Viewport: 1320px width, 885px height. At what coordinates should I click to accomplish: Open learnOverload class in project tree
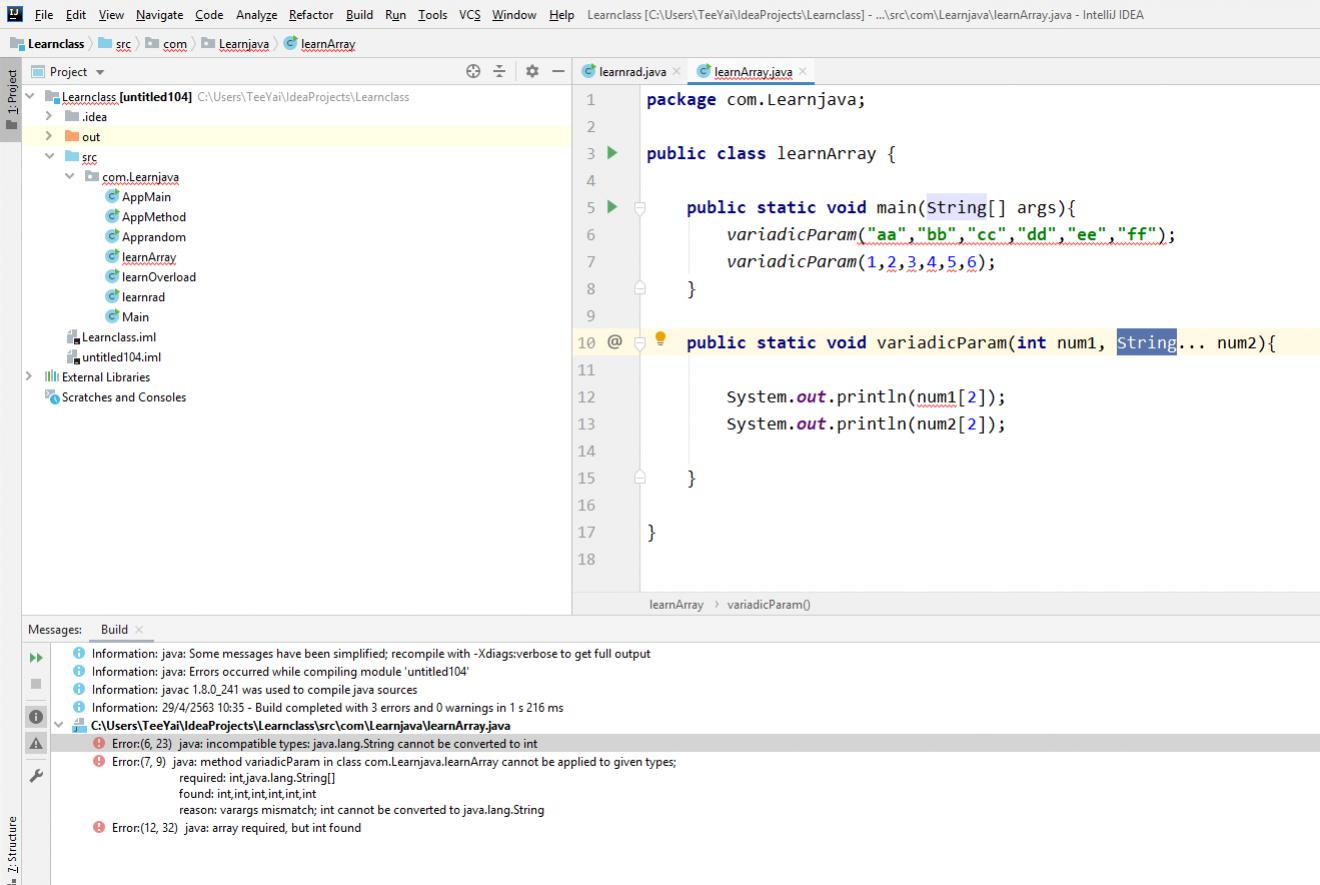(x=158, y=277)
